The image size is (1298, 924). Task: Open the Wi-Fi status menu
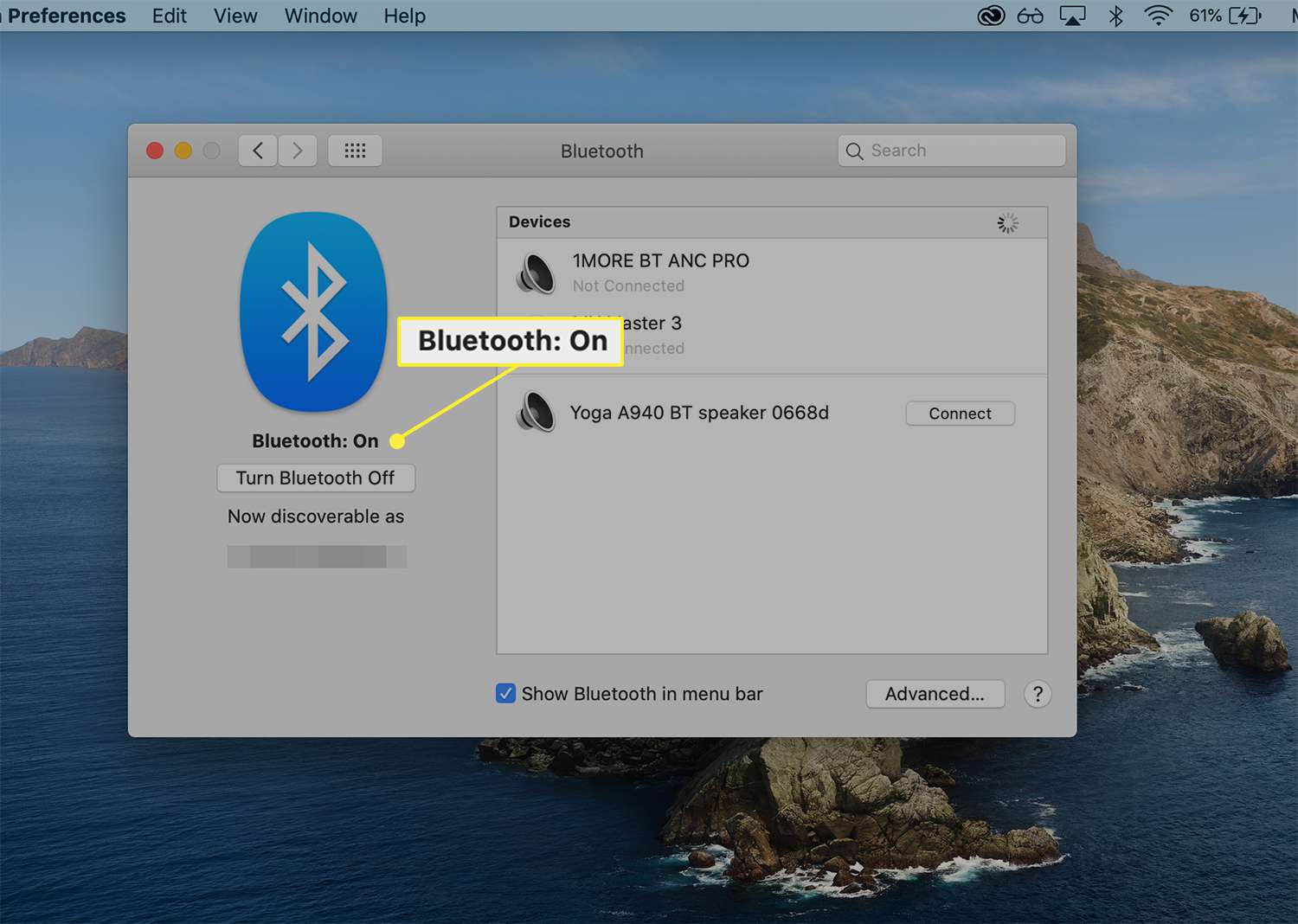tap(1158, 16)
